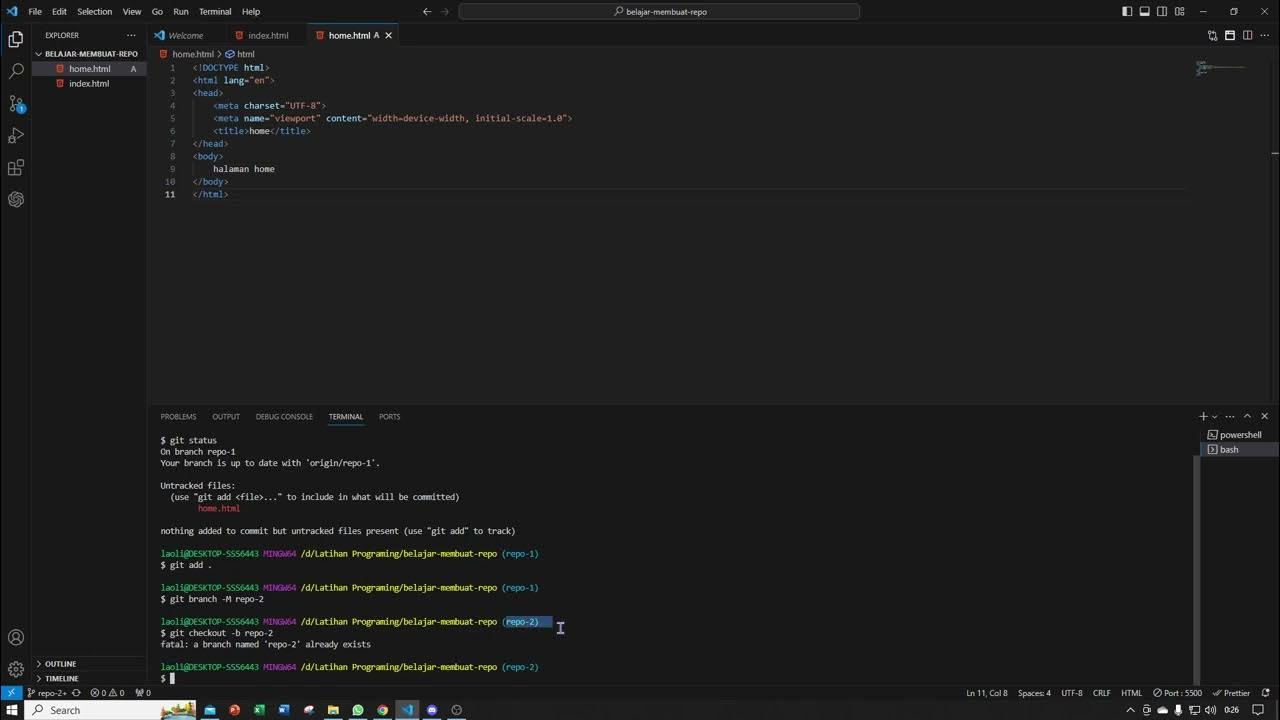Open the Edit menu
The image size is (1280, 720).
[x=59, y=12]
